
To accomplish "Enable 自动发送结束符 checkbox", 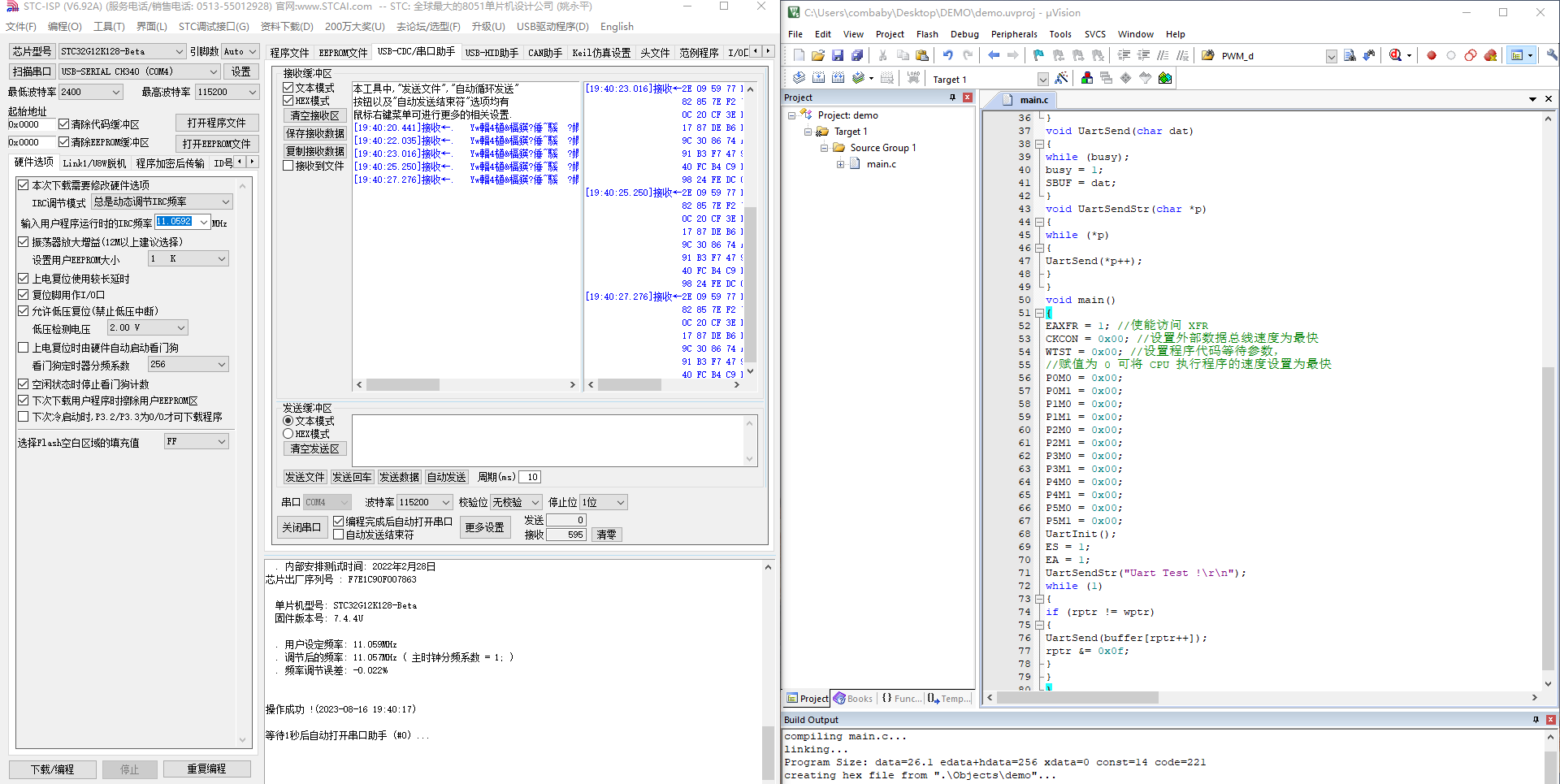I will [x=338, y=535].
